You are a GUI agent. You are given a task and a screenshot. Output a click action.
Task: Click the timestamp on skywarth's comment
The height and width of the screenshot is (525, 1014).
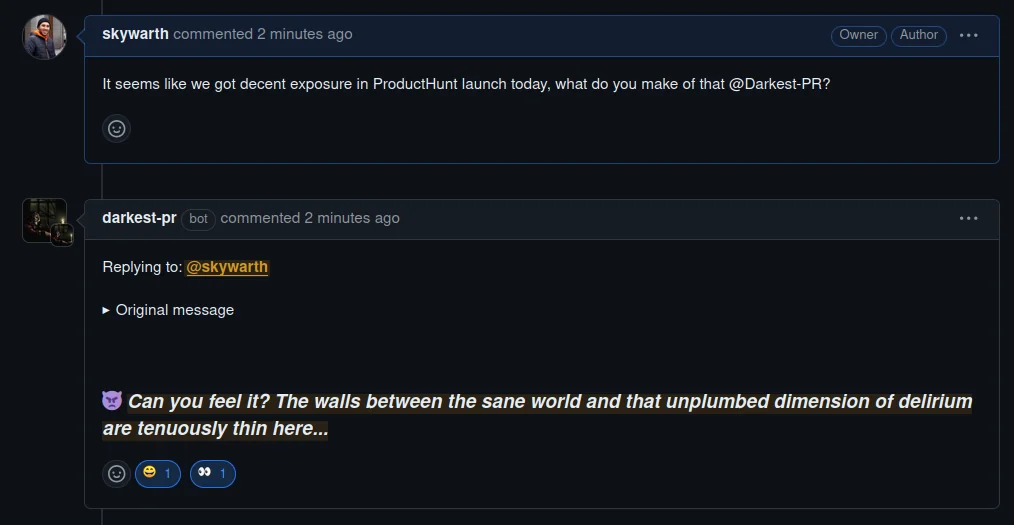point(305,34)
